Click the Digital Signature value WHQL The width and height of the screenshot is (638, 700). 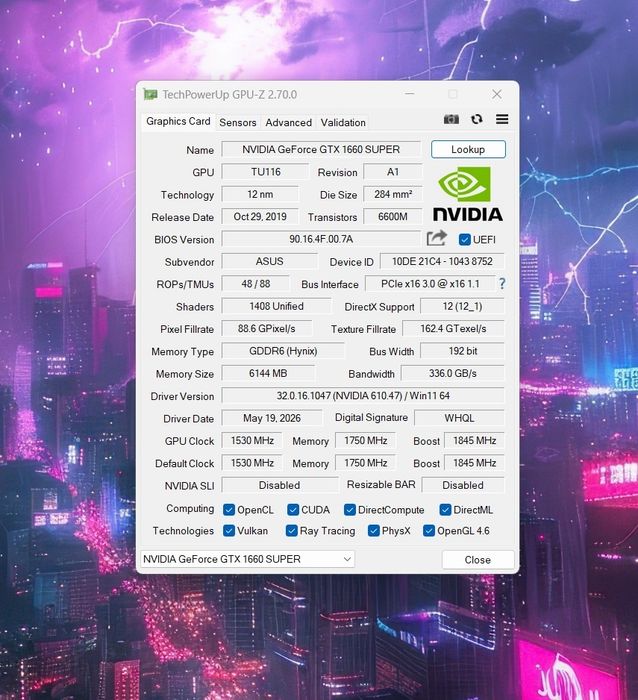click(x=459, y=418)
